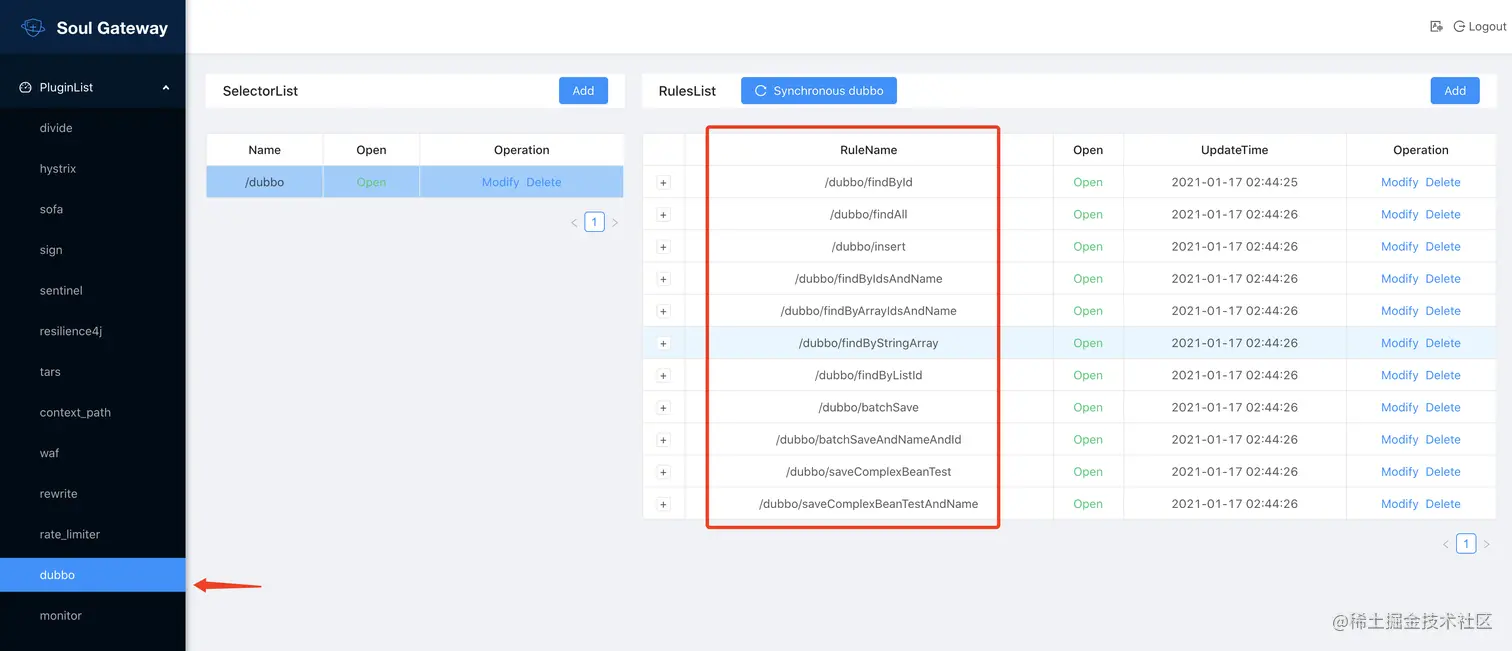Viewport: 1512px width, 651px height.
Task: Add a new rule in RulesList
Action: point(1455,91)
